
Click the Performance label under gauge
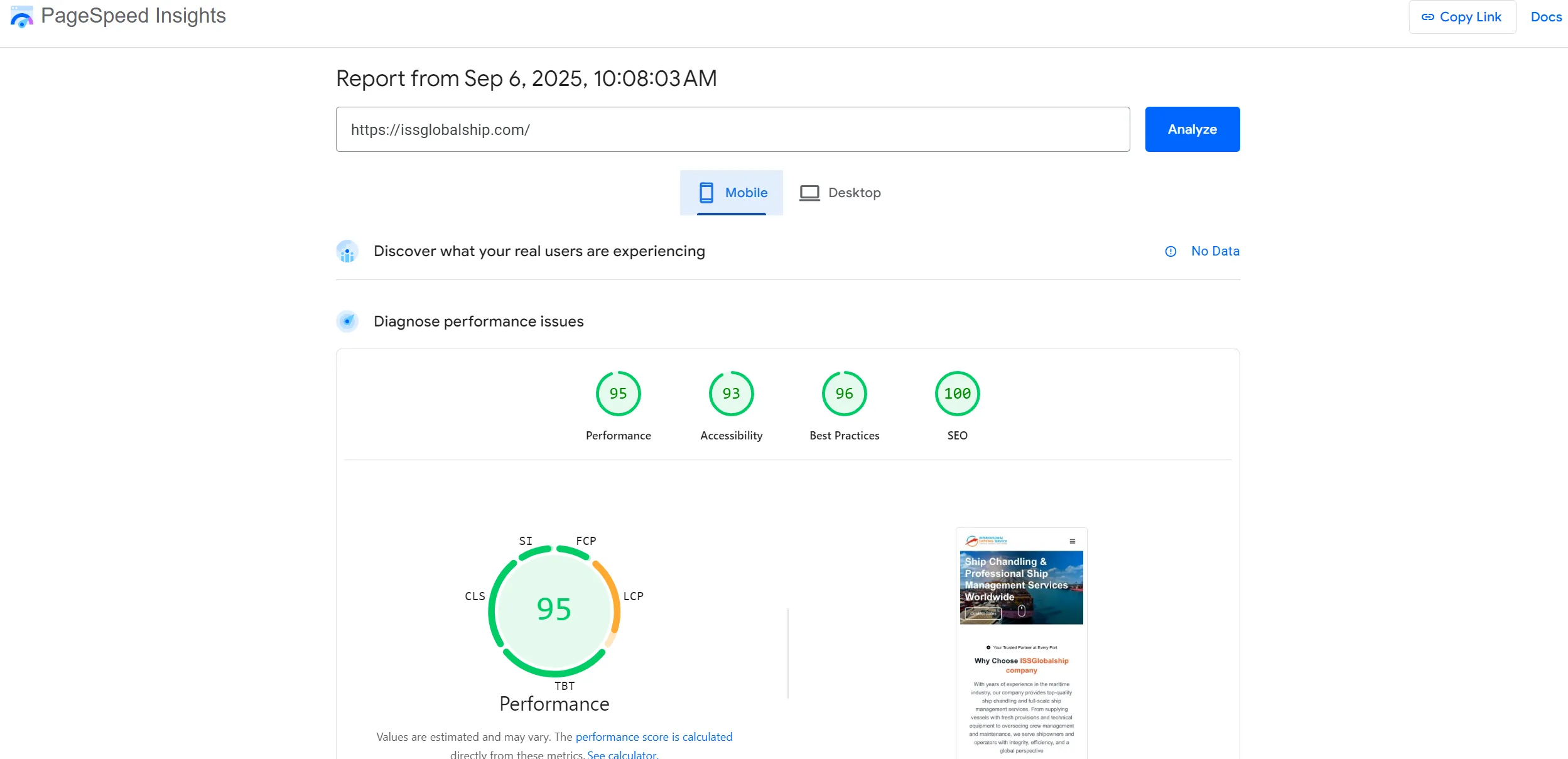click(618, 436)
